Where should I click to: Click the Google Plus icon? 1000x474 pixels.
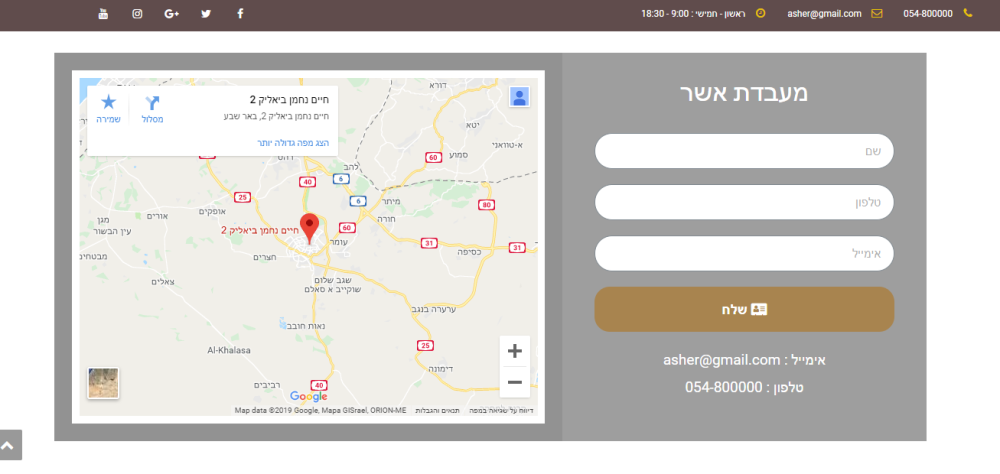point(171,13)
